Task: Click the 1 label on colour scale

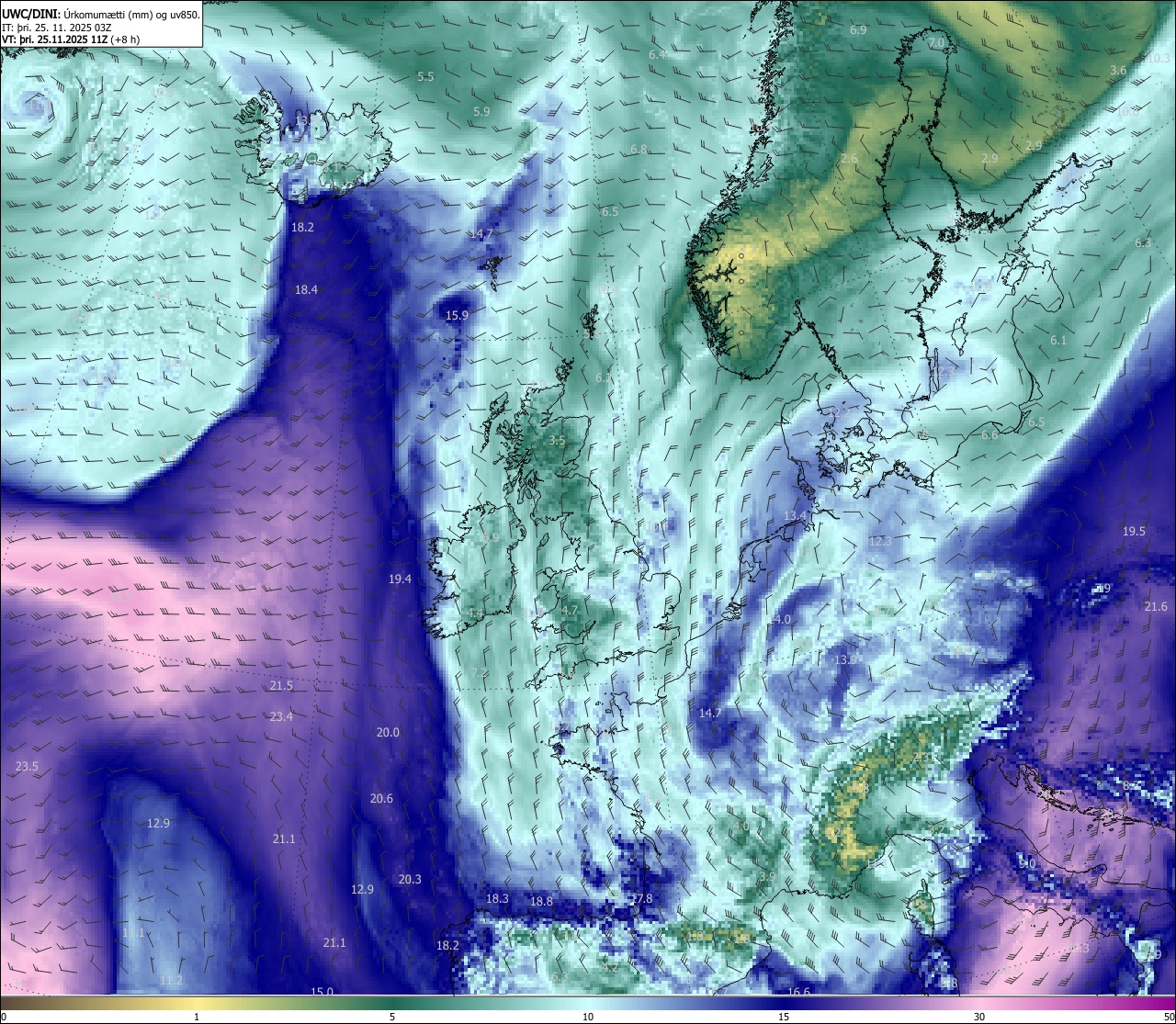Action: (x=197, y=1017)
